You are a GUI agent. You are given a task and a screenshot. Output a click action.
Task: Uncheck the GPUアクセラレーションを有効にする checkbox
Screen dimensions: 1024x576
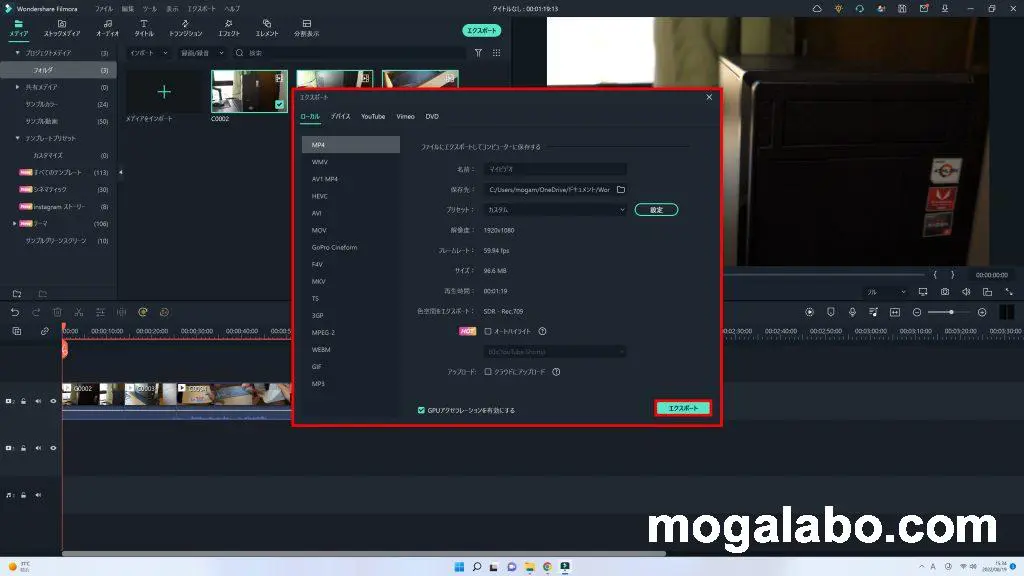(421, 410)
